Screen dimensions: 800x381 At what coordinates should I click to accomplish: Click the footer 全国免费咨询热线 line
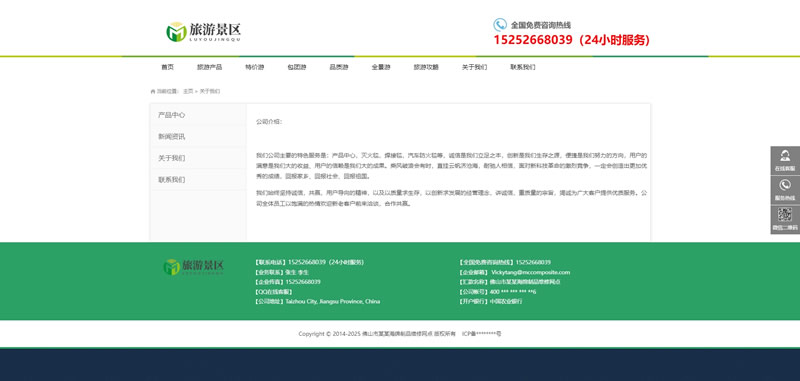[x=505, y=262]
